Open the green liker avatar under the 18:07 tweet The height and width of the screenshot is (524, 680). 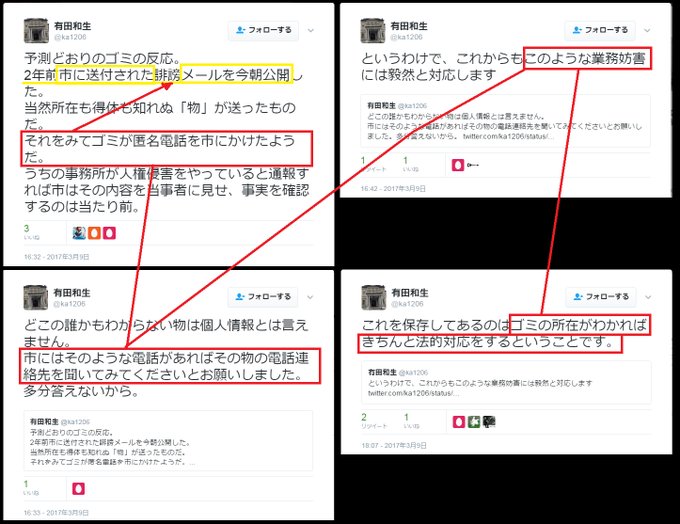[x=474, y=422]
